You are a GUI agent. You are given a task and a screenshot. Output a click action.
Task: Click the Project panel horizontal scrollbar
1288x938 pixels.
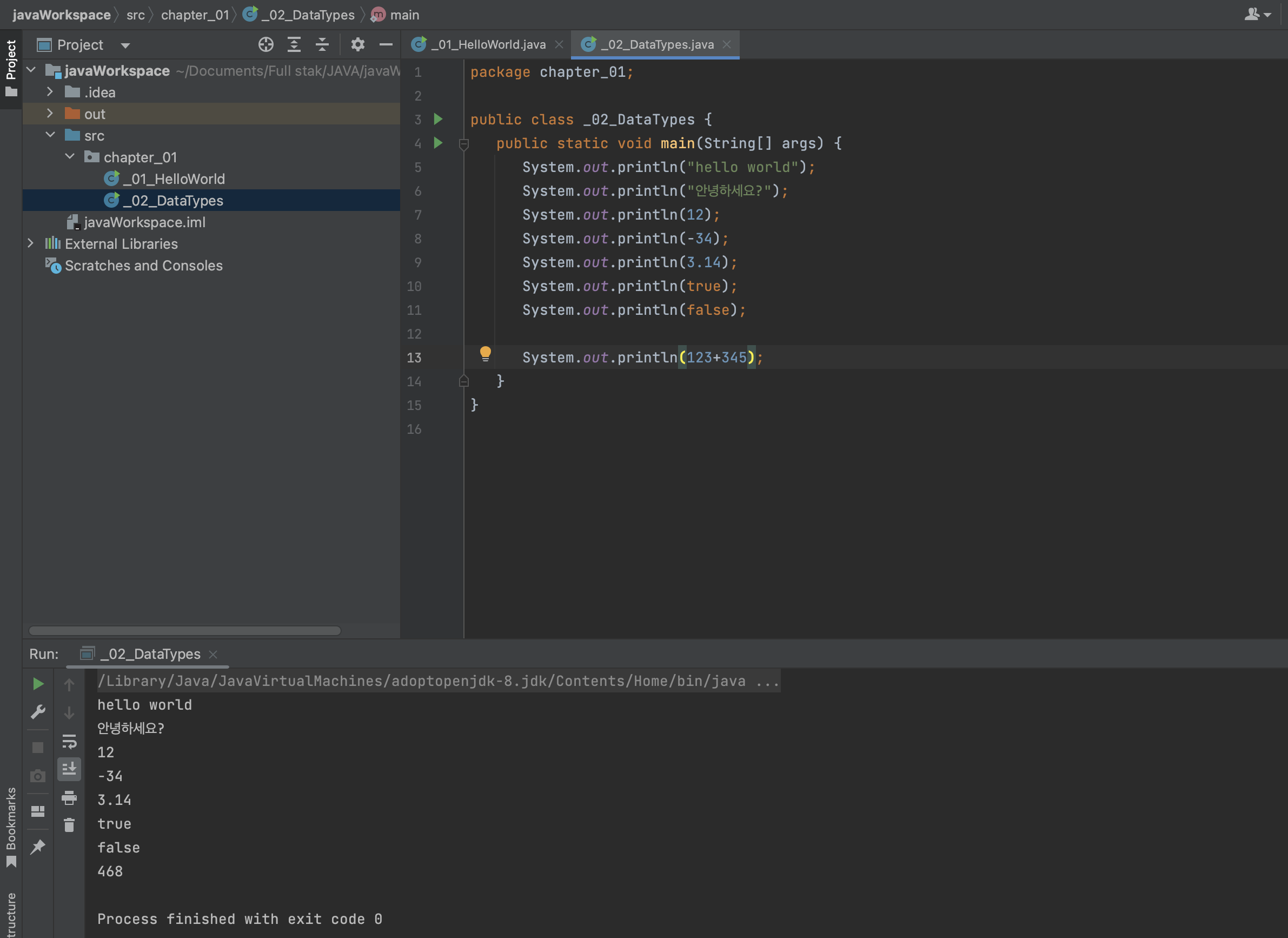pos(184,631)
